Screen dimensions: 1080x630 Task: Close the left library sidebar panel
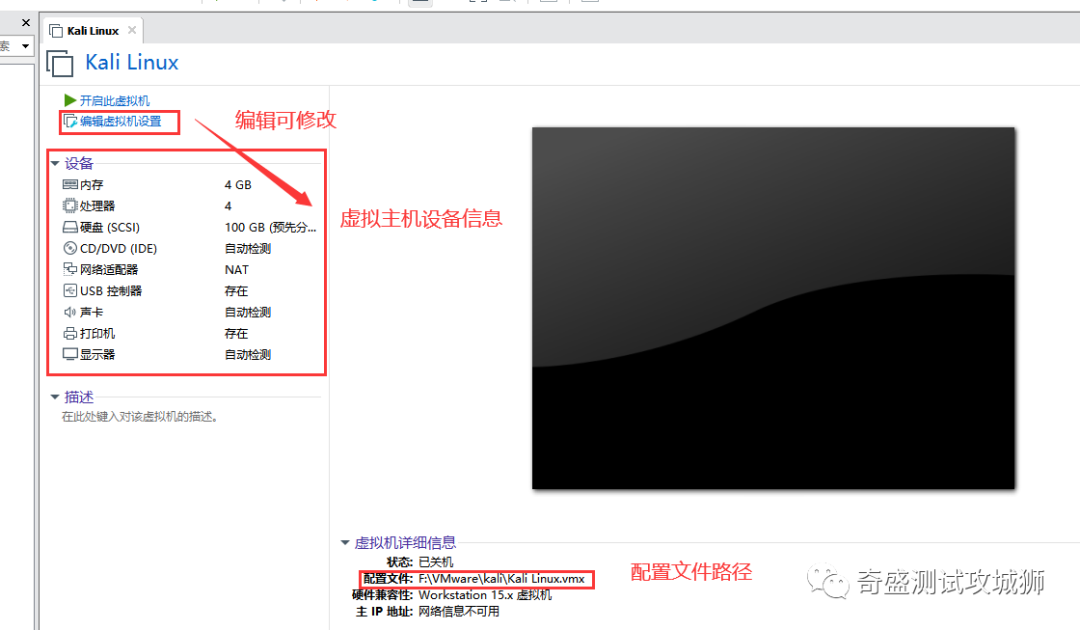(25, 23)
